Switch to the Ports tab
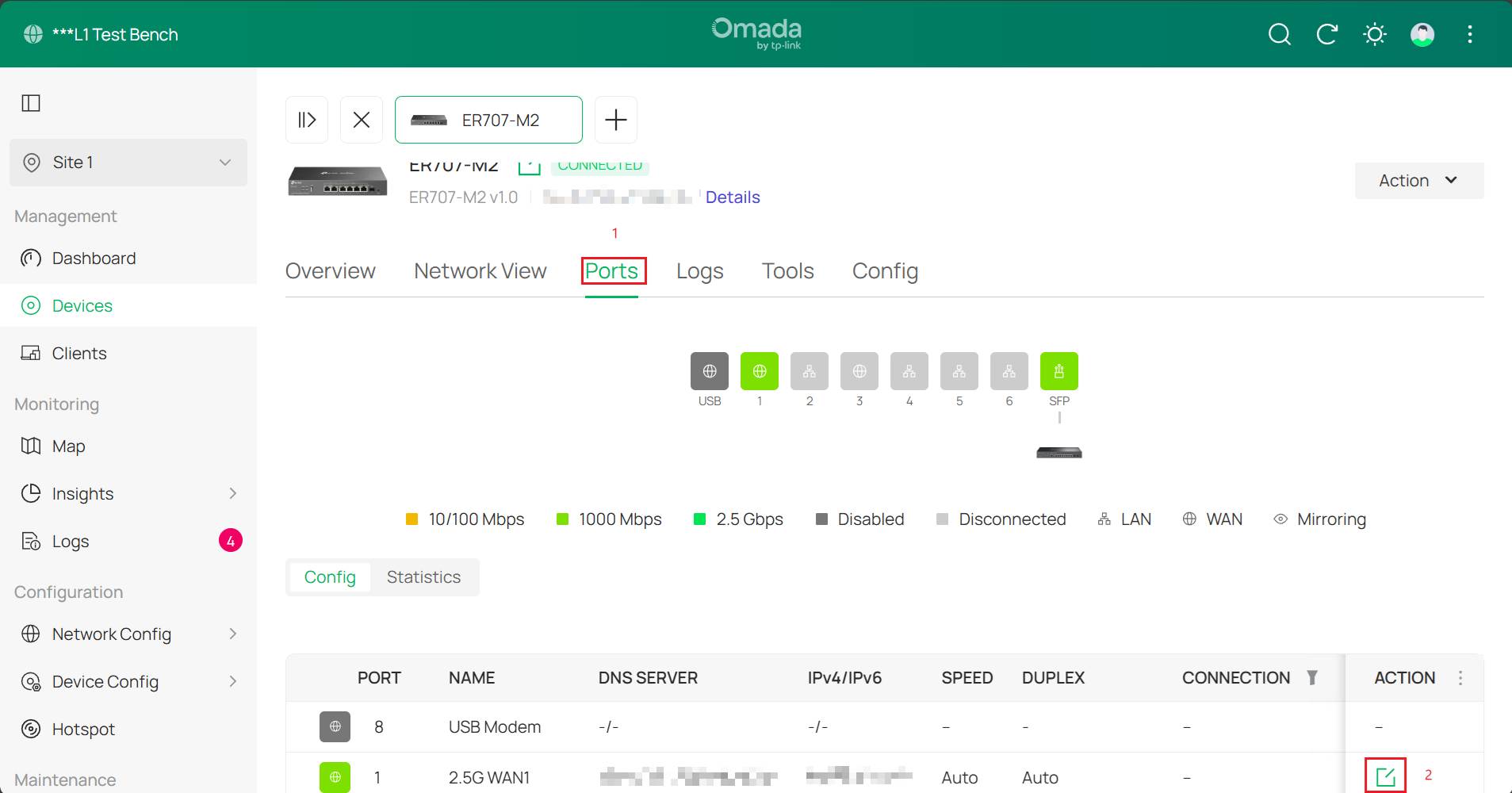This screenshot has width=1512, height=793. tap(611, 271)
